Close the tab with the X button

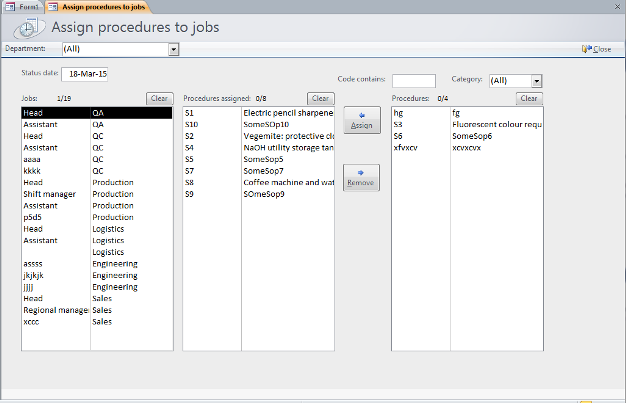617,6
